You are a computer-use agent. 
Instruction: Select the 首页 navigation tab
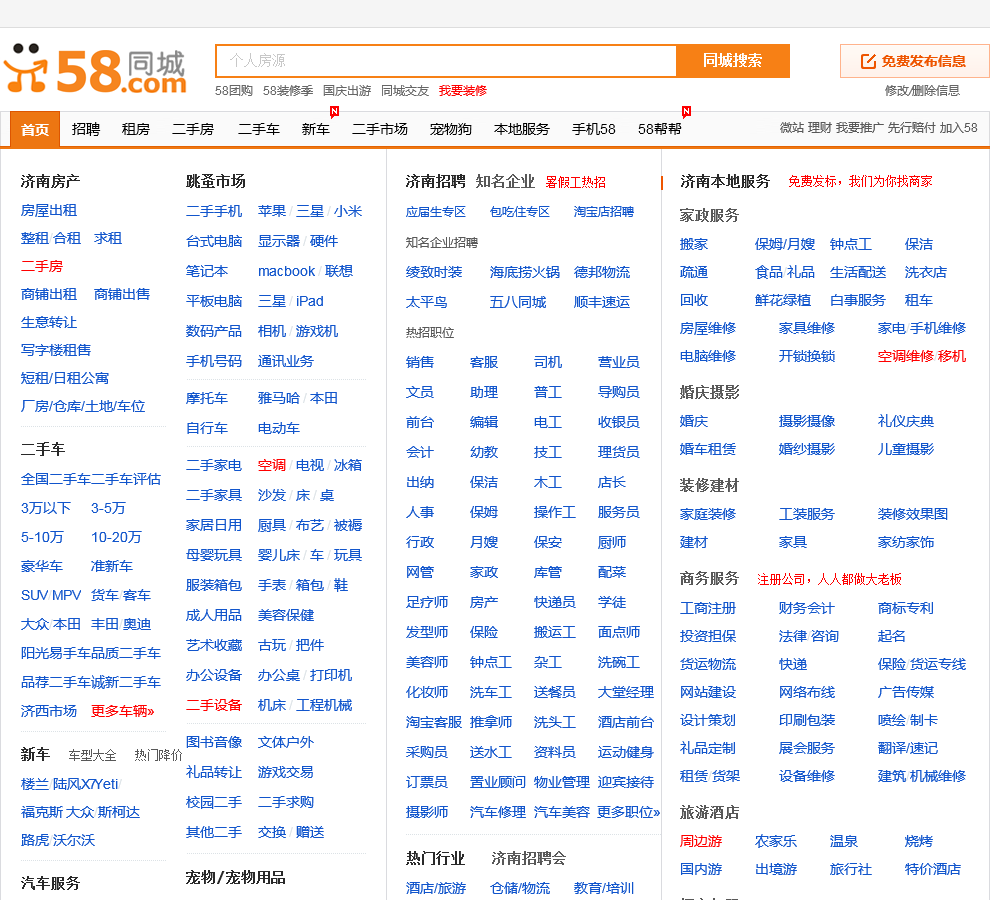click(x=35, y=129)
